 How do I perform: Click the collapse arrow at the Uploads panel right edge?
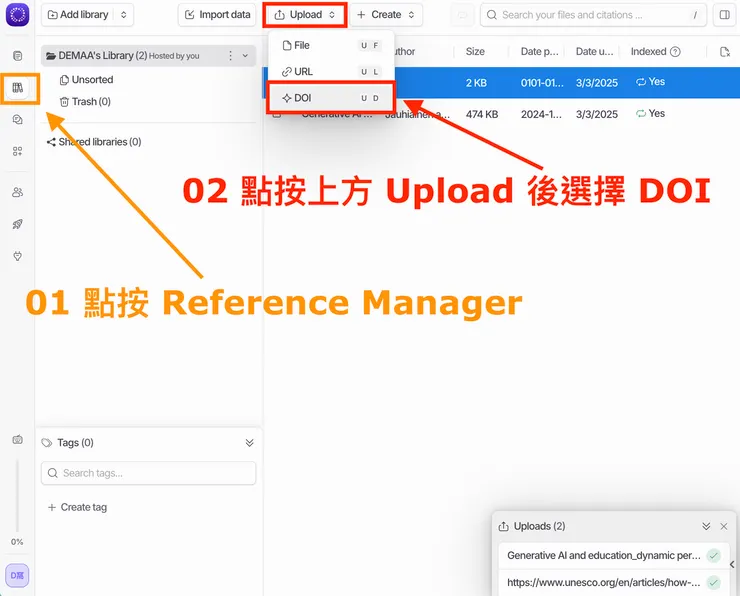tap(732, 564)
